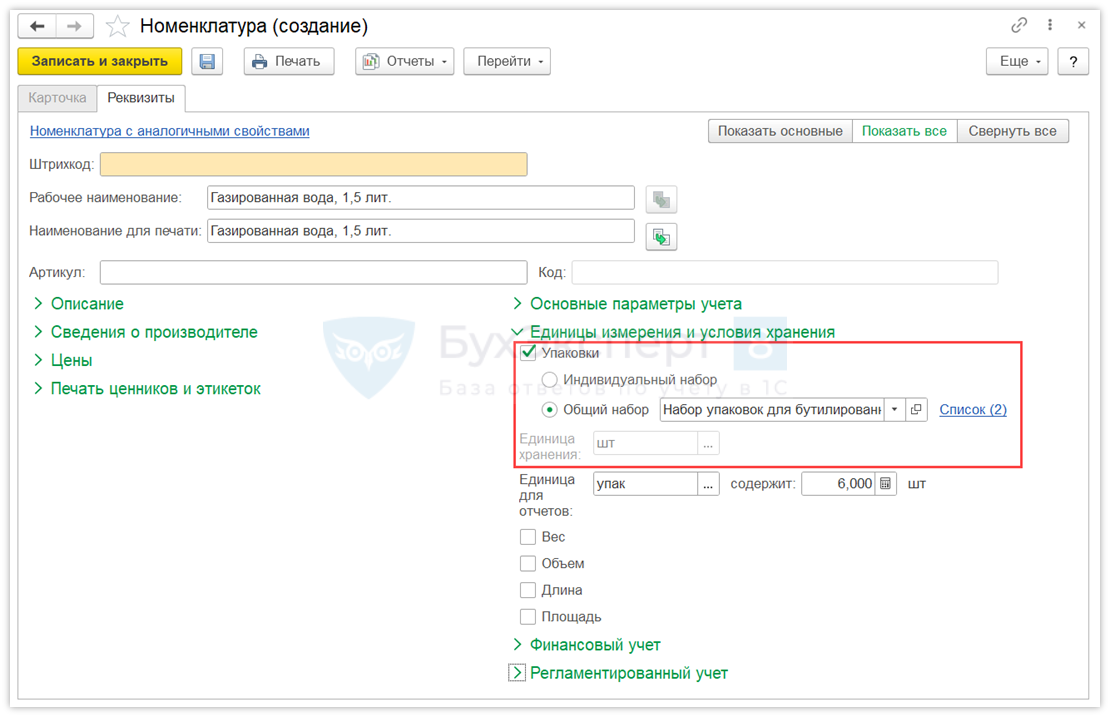Open the Набор упаковок dropdown arrow
This screenshot has width=1110, height=717.
895,409
